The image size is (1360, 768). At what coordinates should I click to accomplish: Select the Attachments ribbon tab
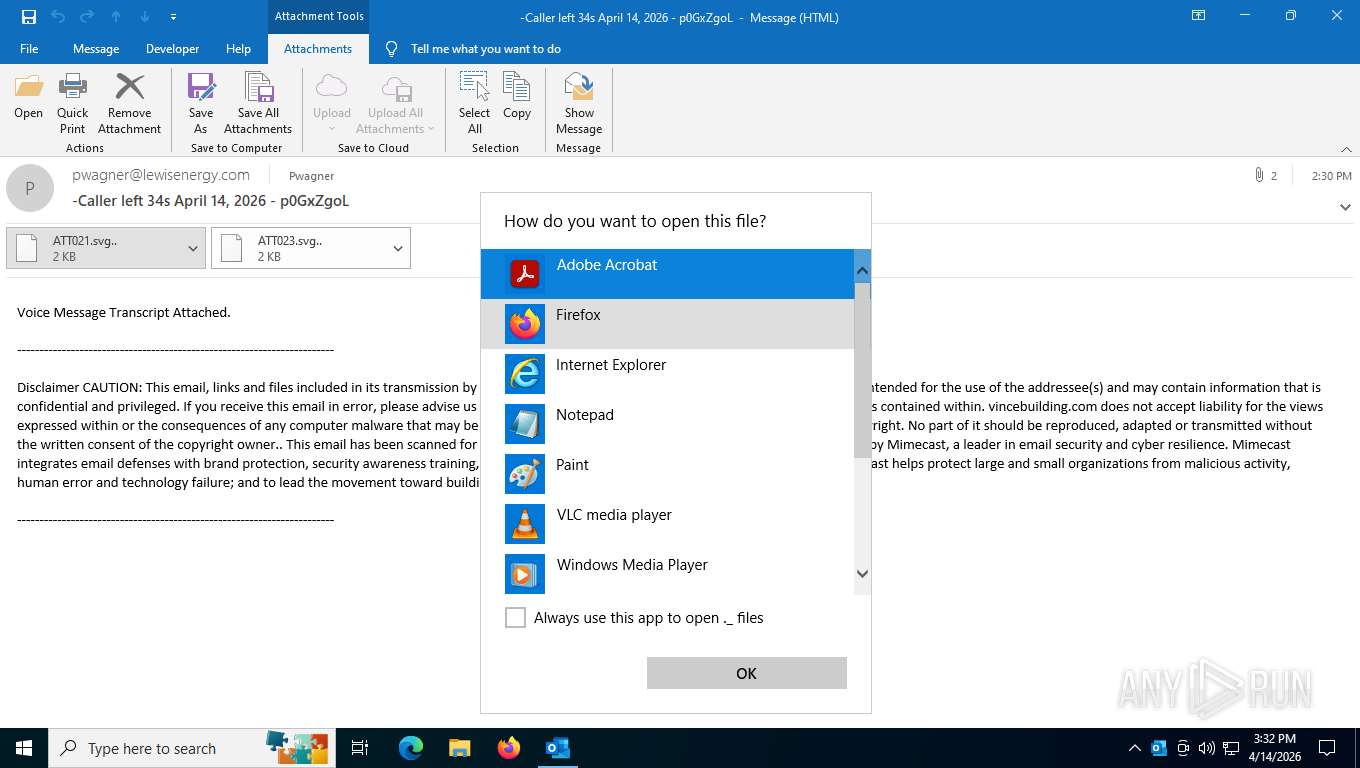coord(318,48)
